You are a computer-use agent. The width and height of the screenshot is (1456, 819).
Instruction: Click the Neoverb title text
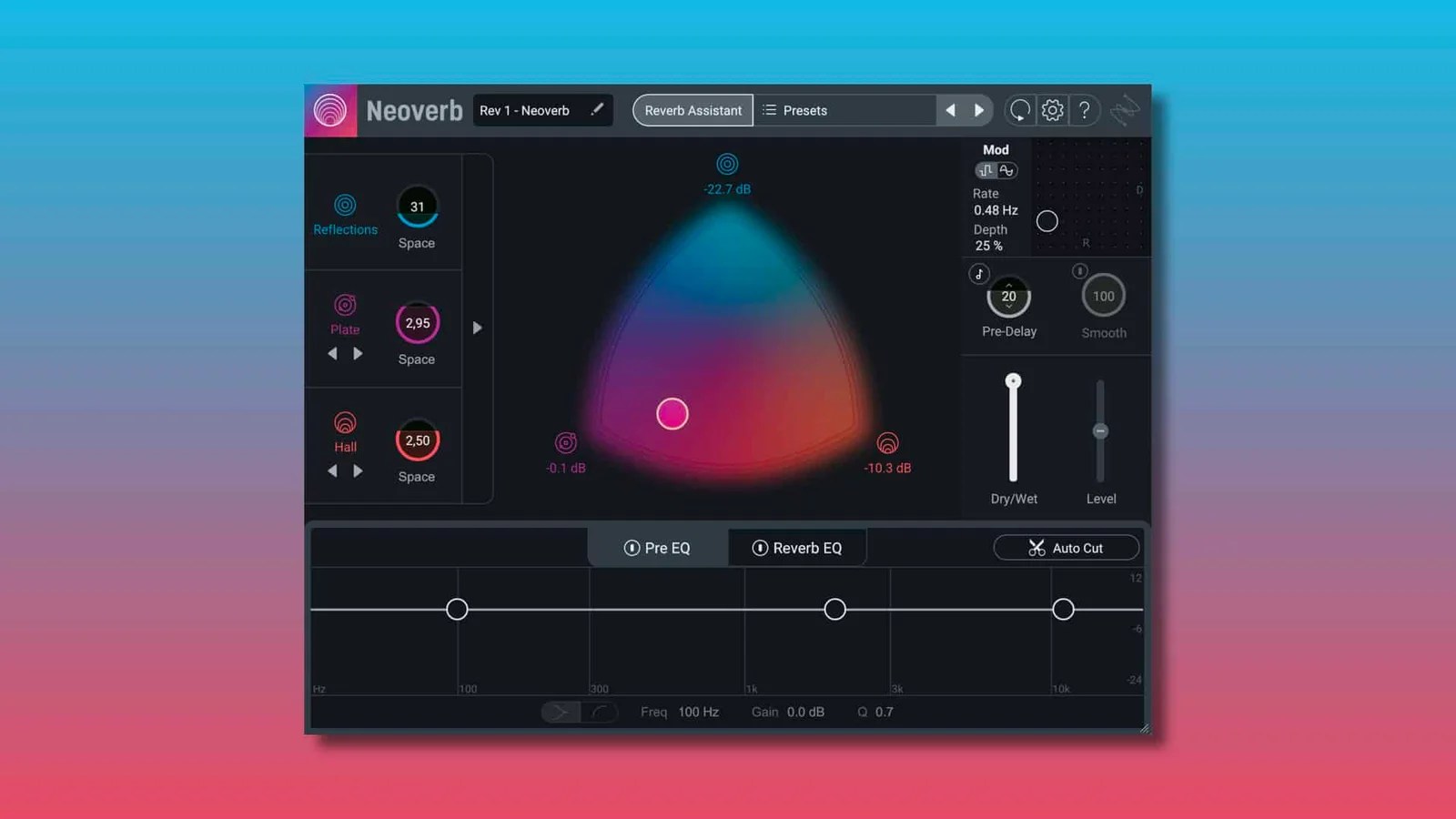pyautogui.click(x=414, y=111)
